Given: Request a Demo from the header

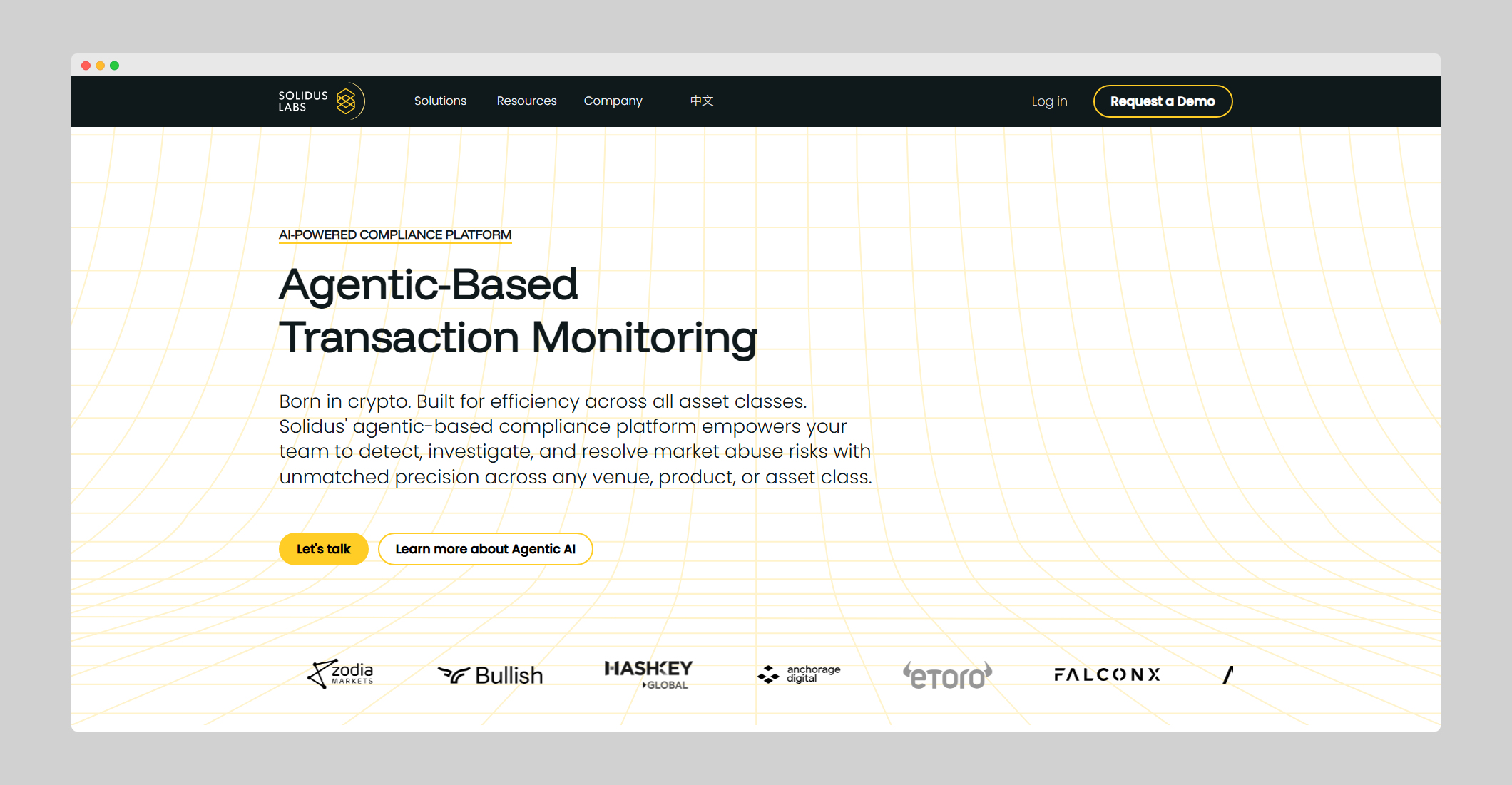Looking at the screenshot, I should point(1163,101).
